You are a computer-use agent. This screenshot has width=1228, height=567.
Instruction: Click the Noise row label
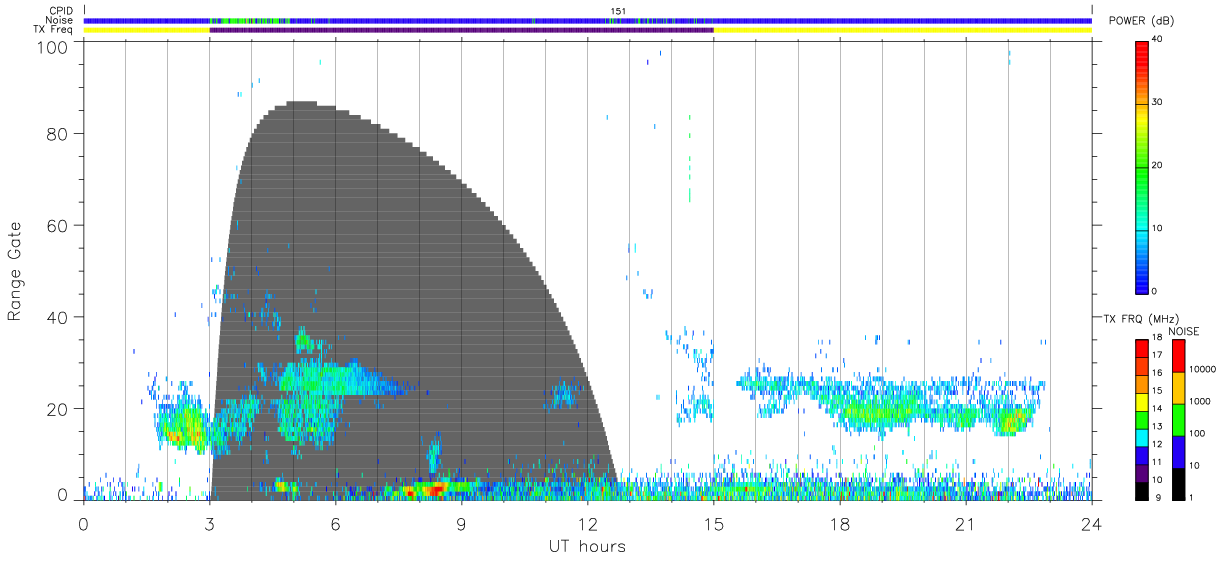pyautogui.click(x=60, y=20)
